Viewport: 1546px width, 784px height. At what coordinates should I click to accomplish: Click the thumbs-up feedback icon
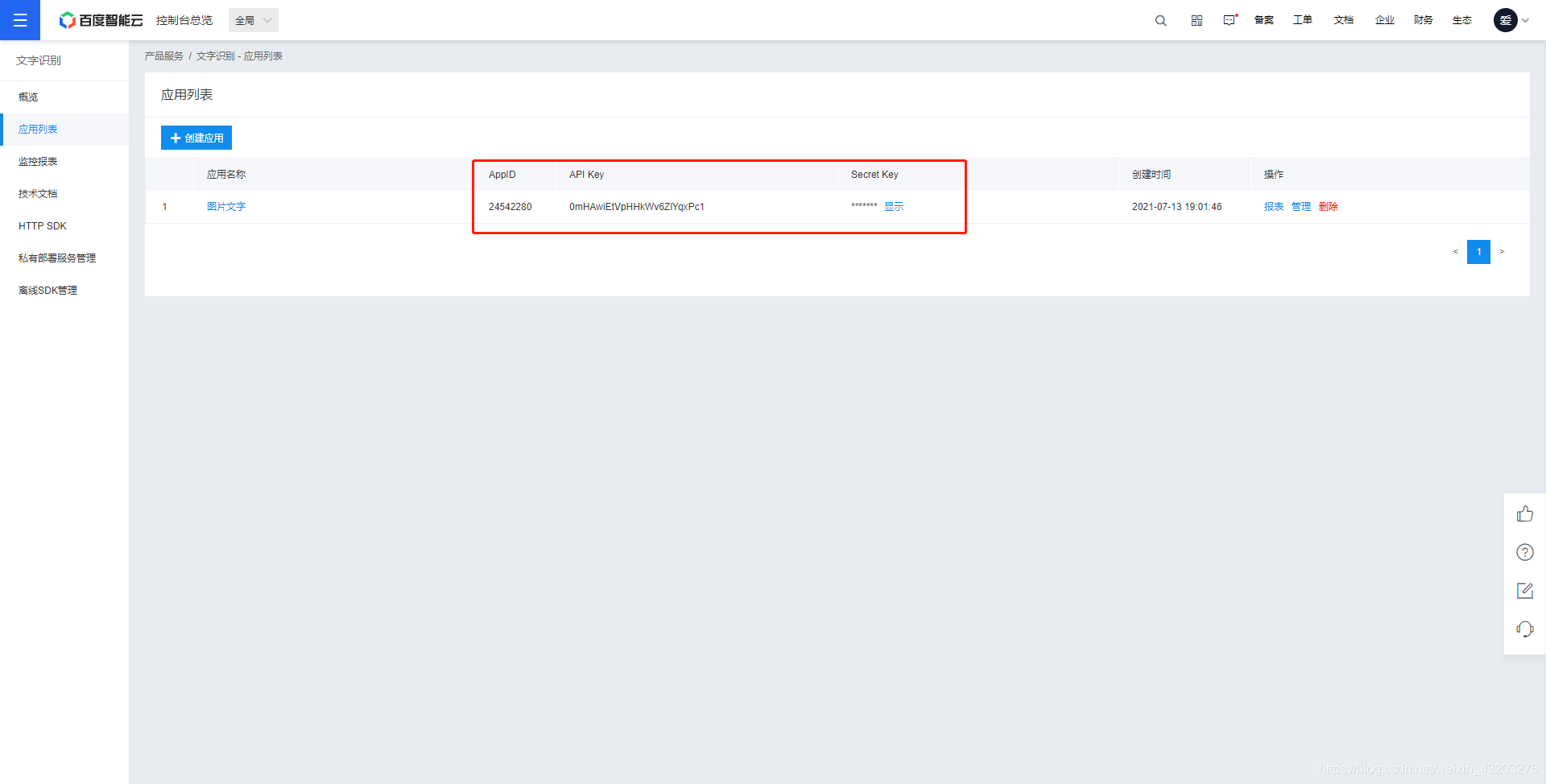(x=1525, y=514)
